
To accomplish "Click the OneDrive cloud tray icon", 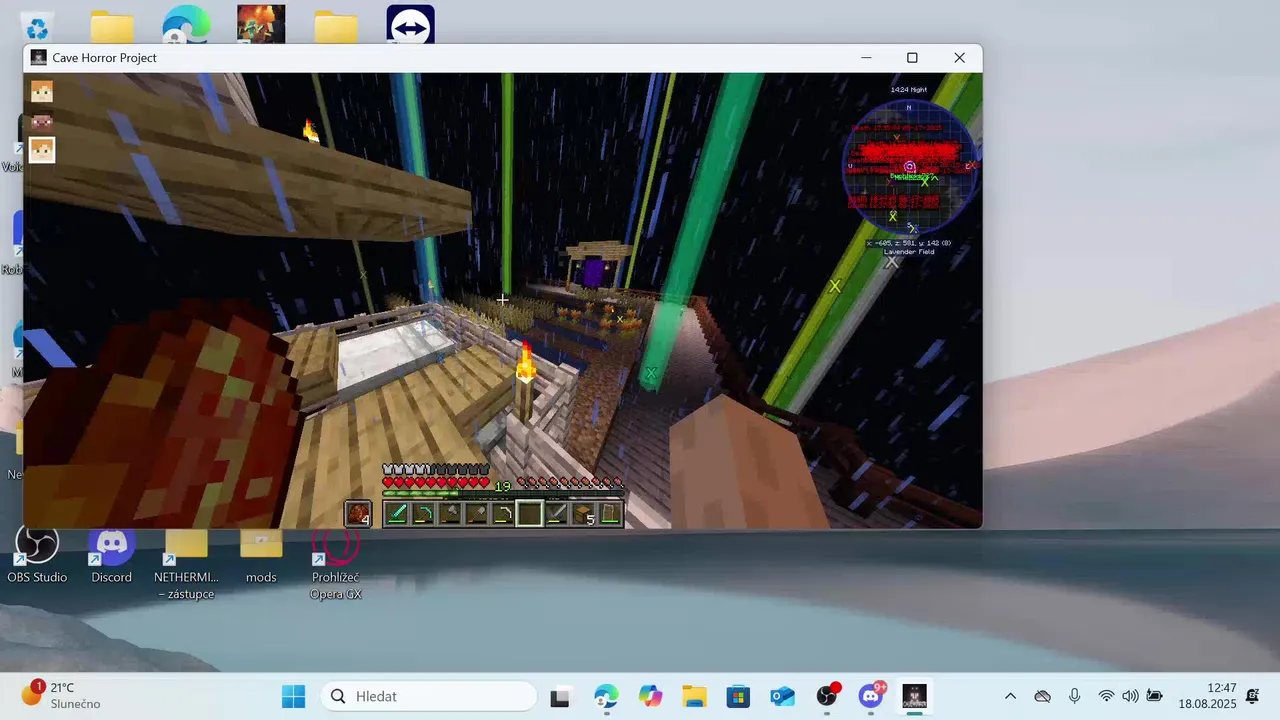I will tap(1042, 696).
